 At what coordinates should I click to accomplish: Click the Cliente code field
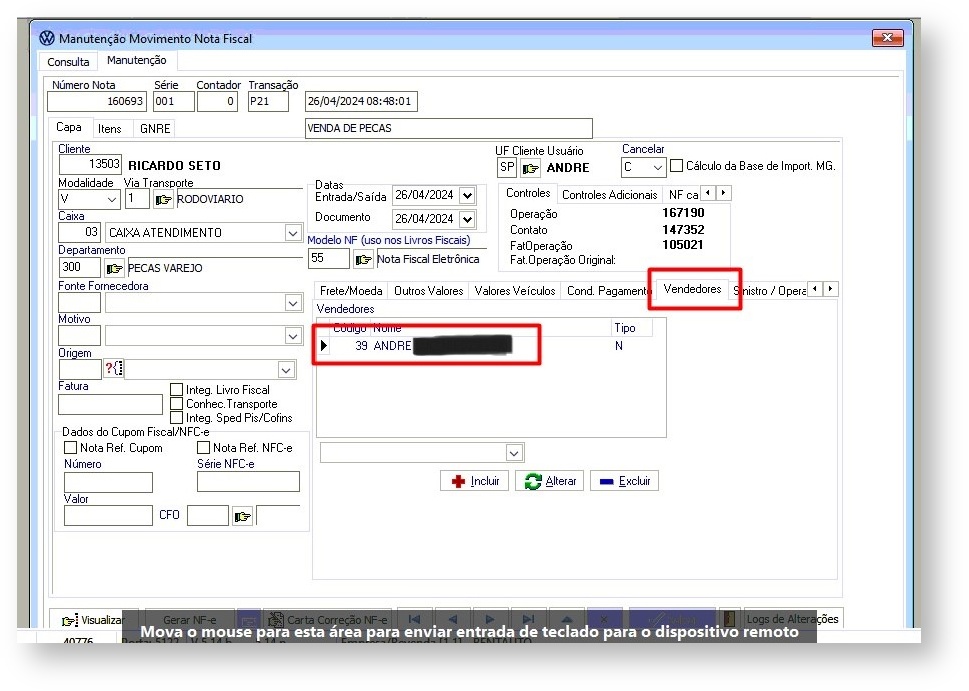90,164
